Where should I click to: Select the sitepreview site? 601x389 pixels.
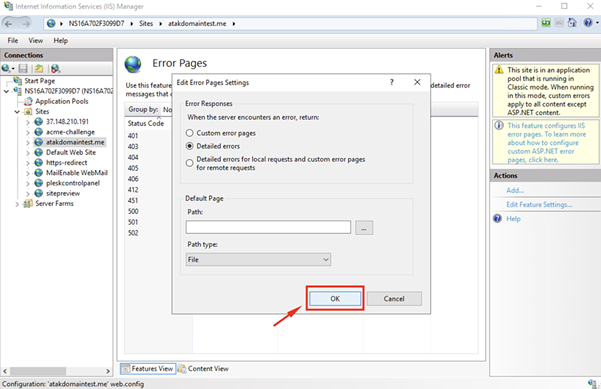point(63,193)
